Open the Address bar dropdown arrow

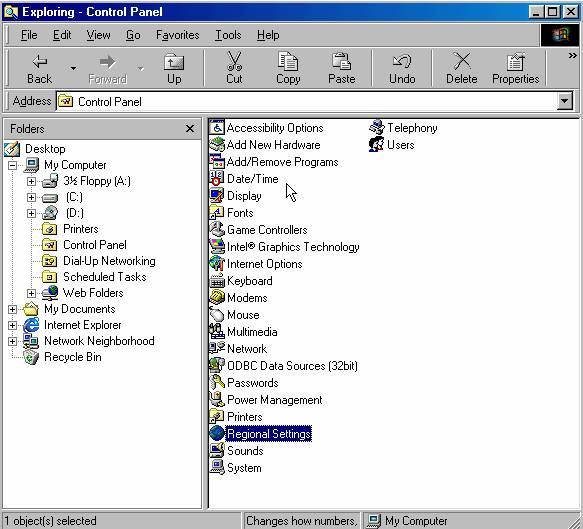pyautogui.click(x=564, y=101)
